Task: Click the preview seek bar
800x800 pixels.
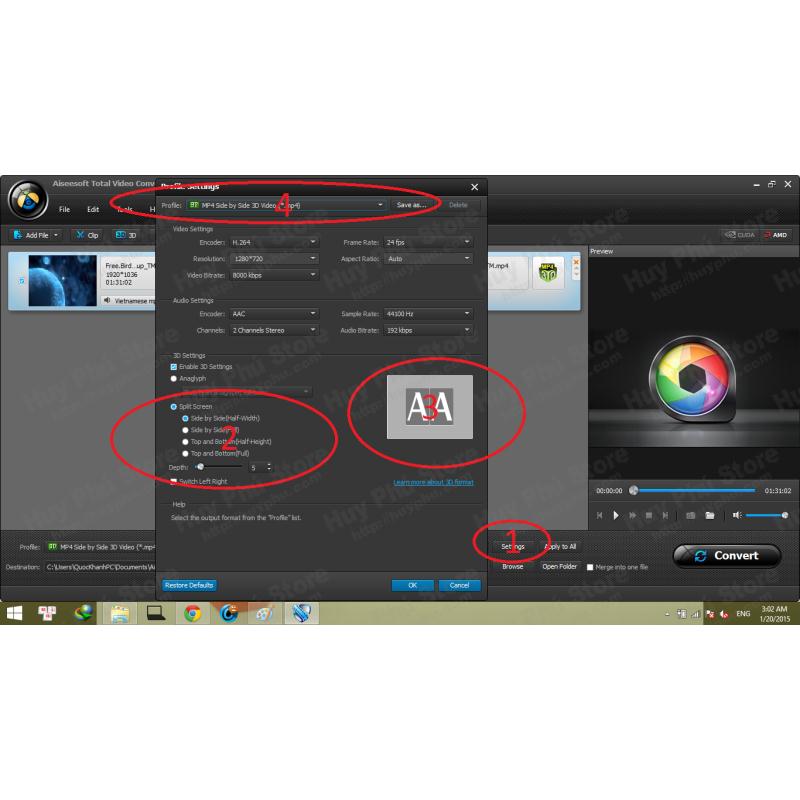Action: 694,490
